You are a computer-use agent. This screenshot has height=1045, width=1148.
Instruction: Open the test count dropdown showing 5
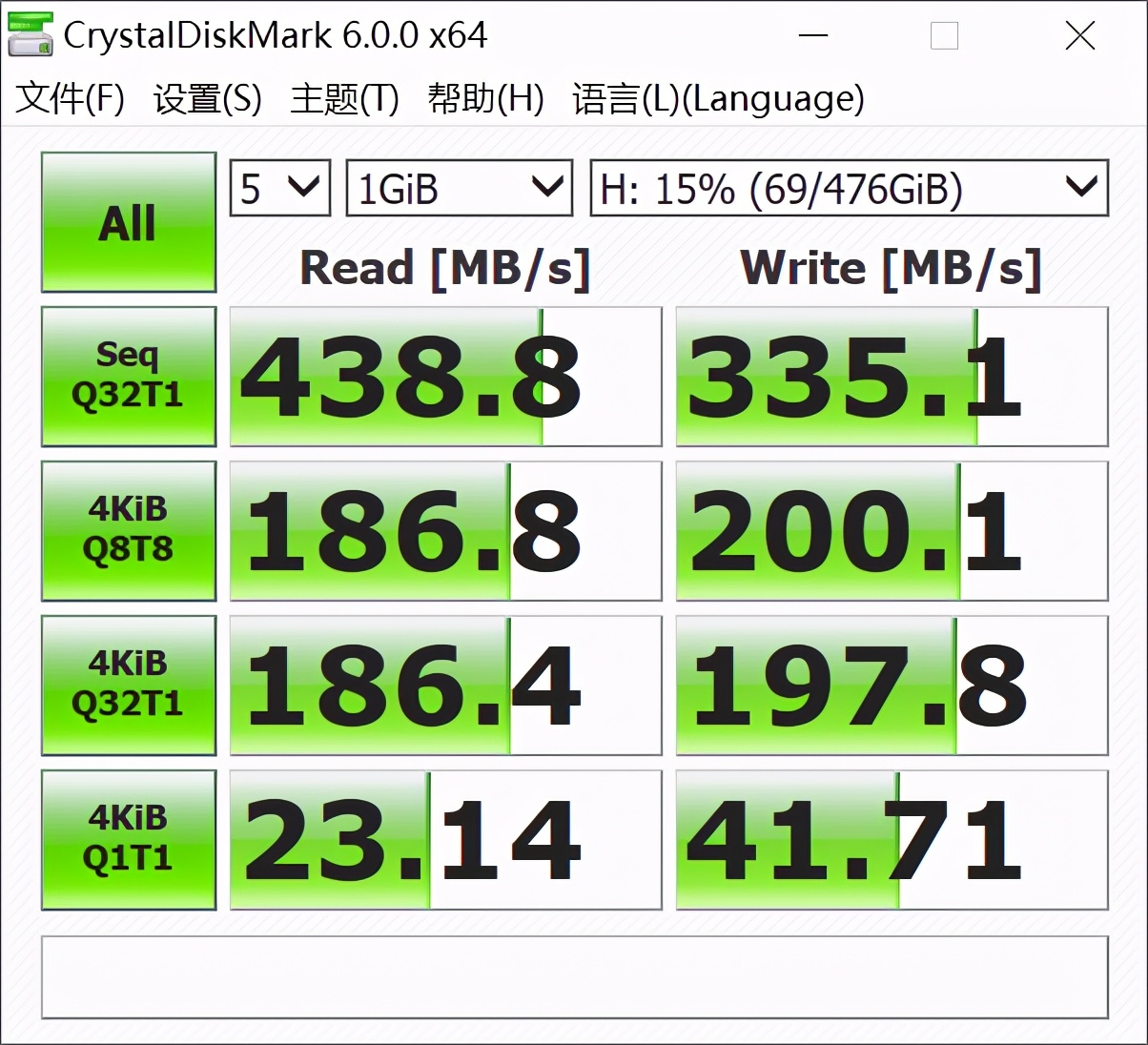280,188
